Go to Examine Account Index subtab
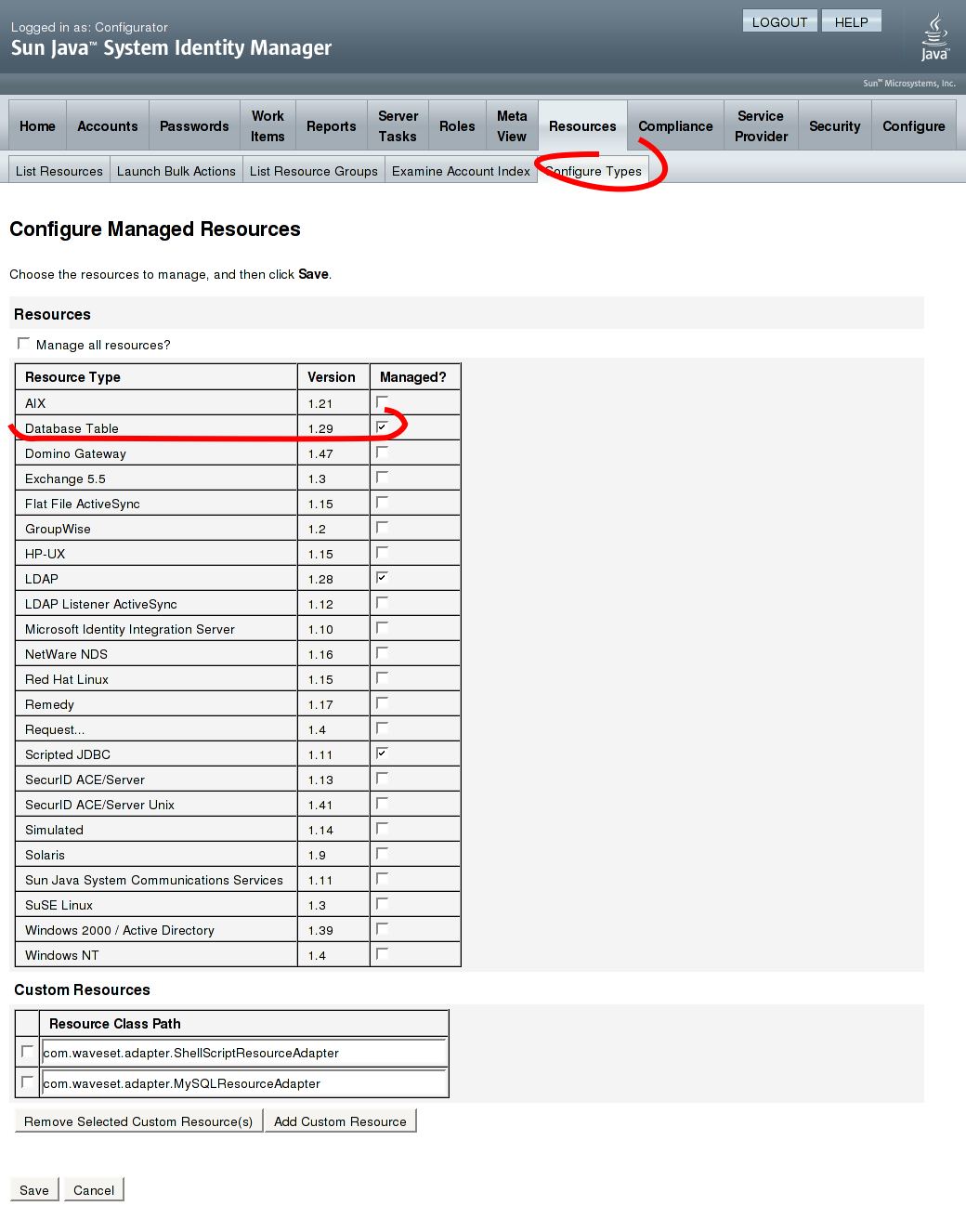Image resolution: width=966 pixels, height=1232 pixels. [461, 171]
